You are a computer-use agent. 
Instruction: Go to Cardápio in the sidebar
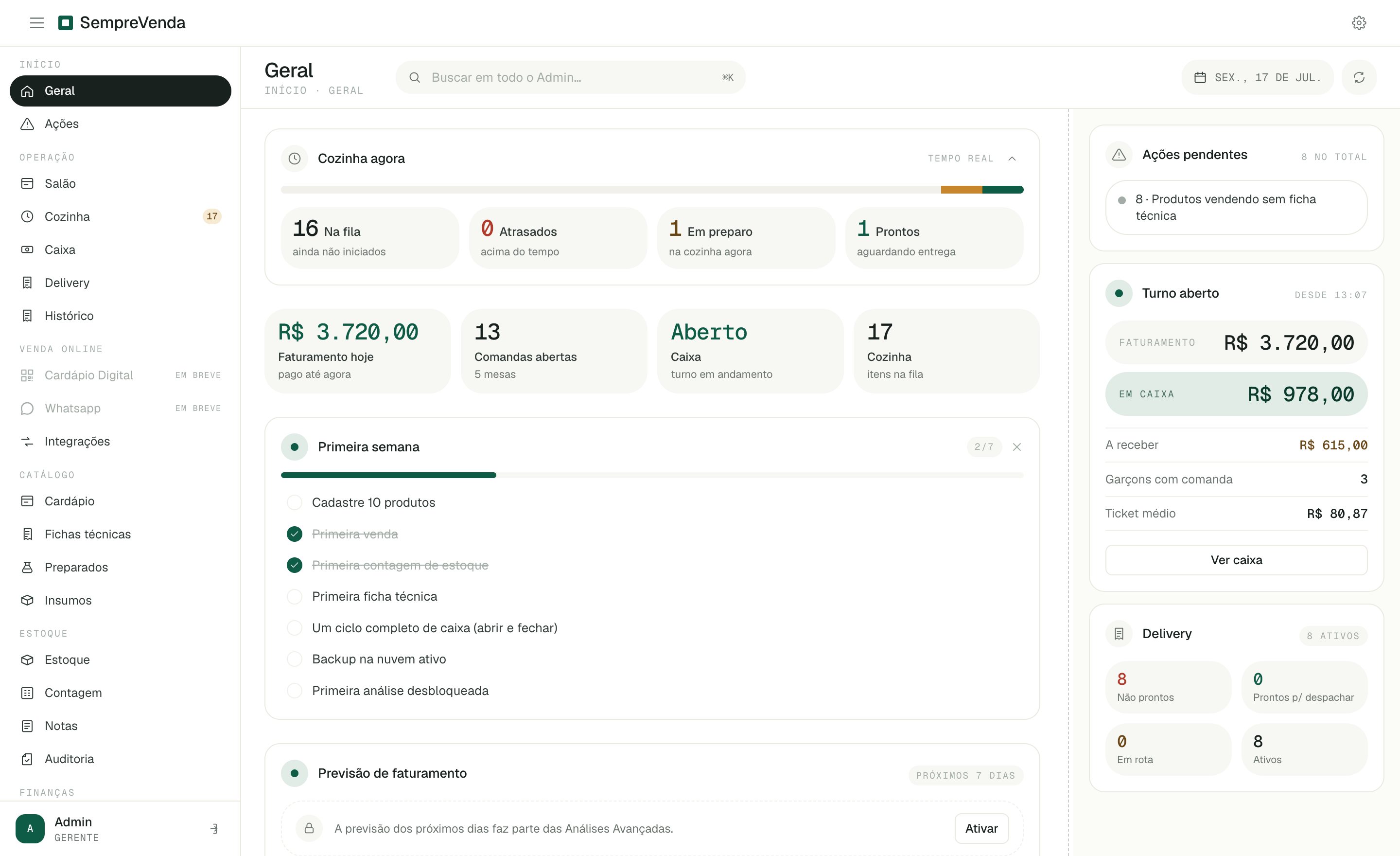121,501
